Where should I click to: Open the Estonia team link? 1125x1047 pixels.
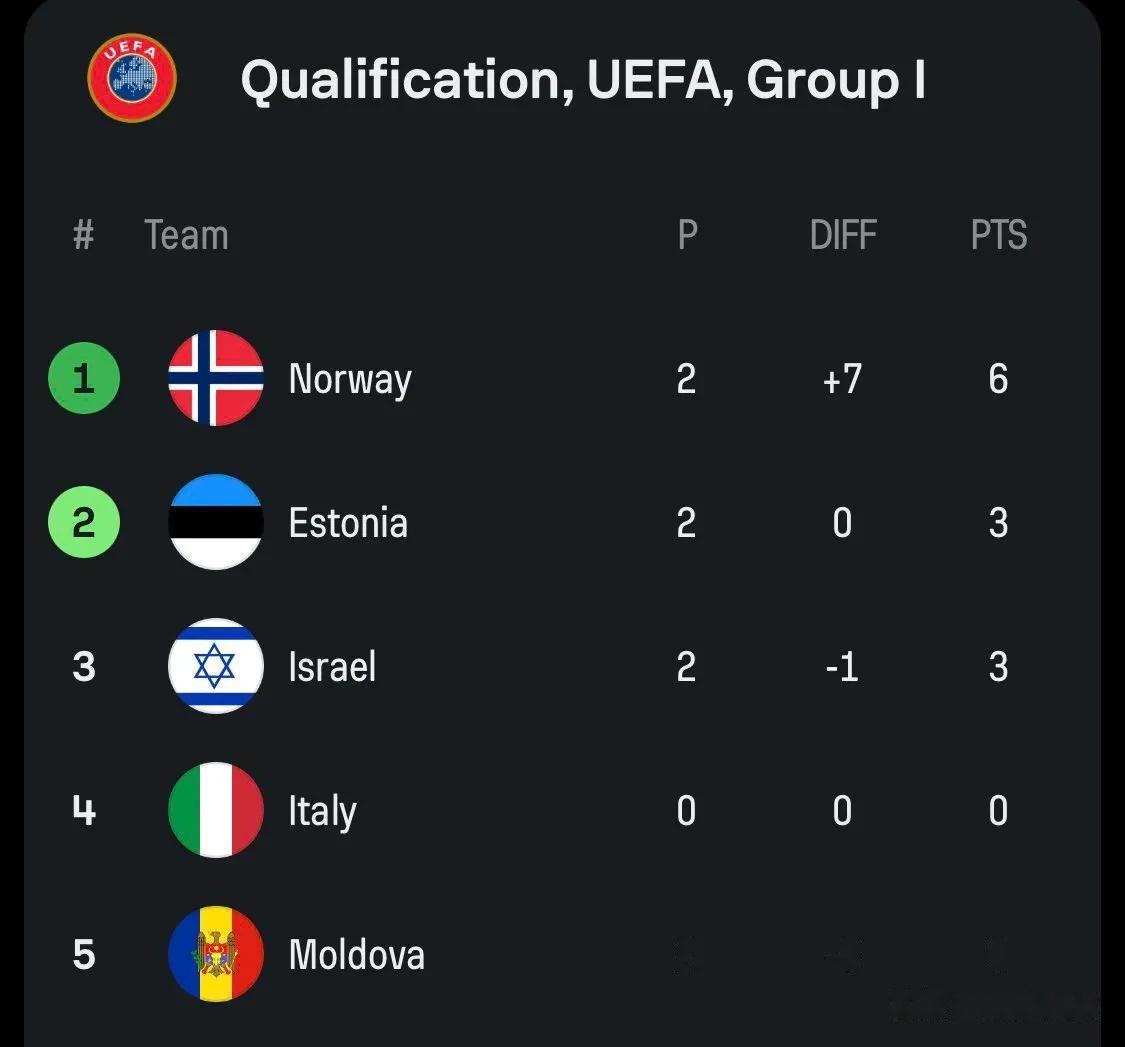click(x=348, y=523)
